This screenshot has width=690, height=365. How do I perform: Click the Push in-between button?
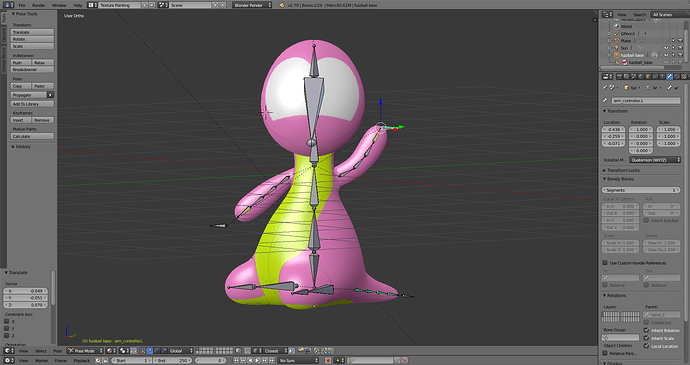pos(21,63)
